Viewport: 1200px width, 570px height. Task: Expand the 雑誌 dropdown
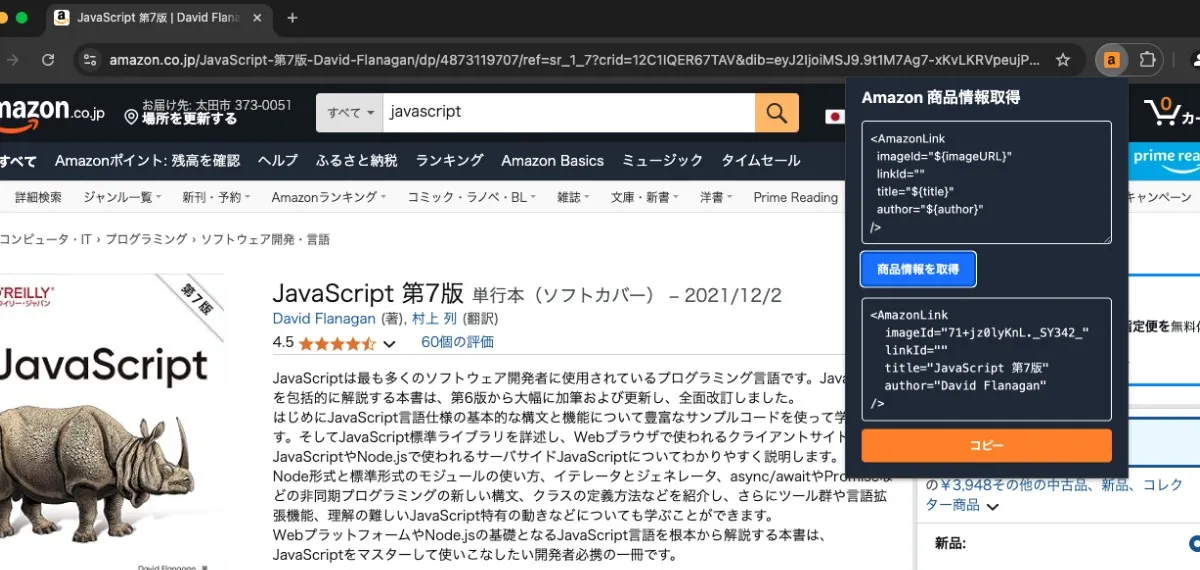coord(572,197)
